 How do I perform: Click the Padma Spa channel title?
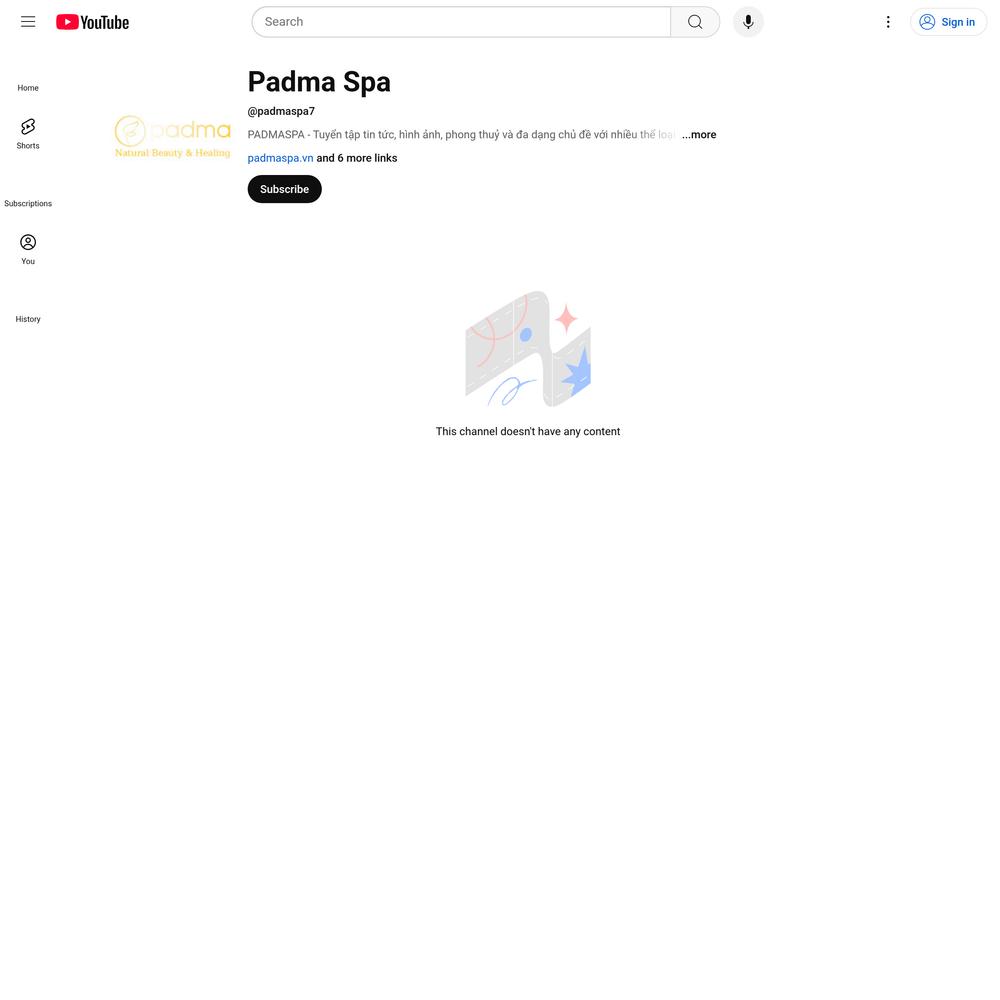click(x=319, y=82)
